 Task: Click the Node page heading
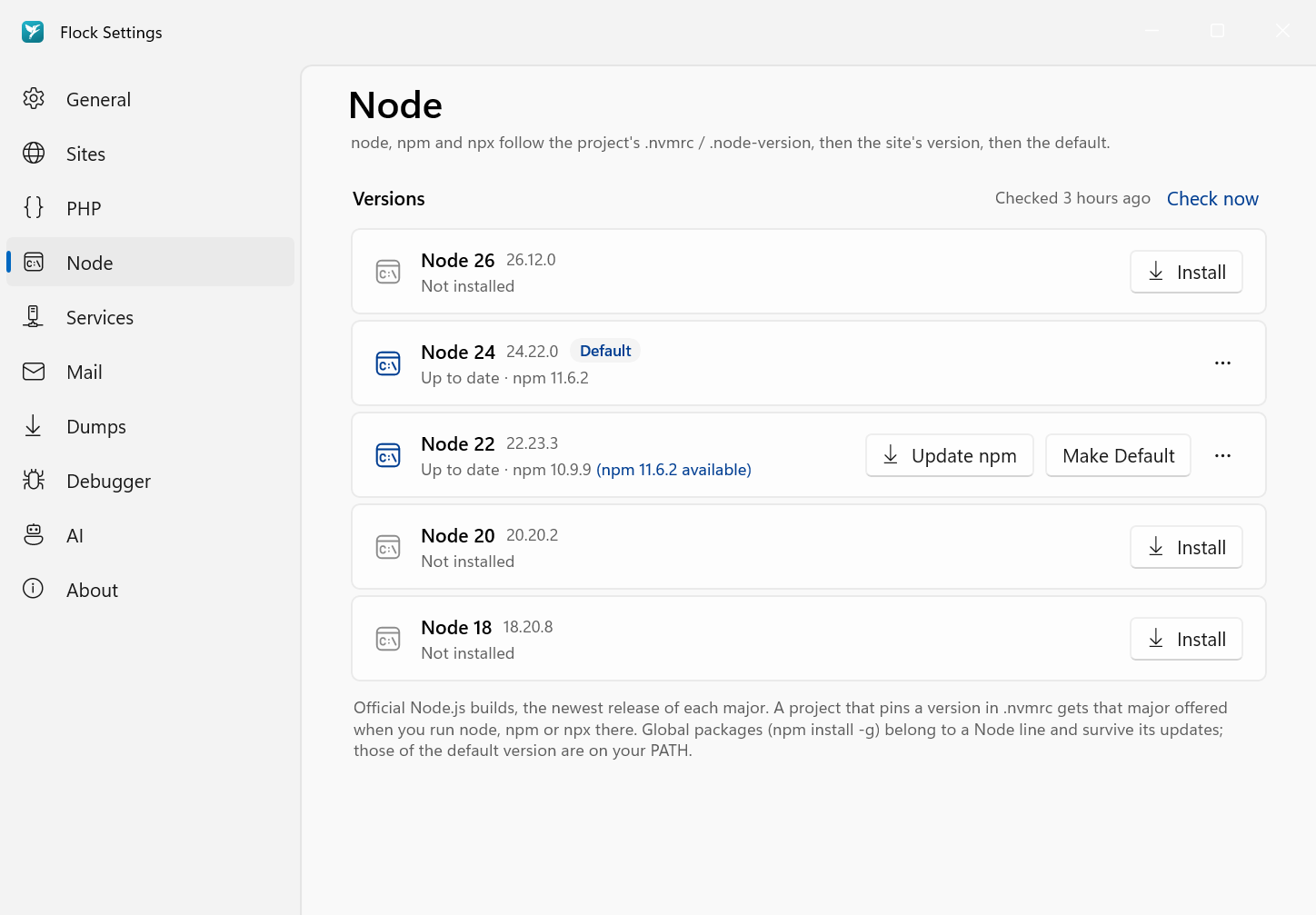(x=395, y=105)
